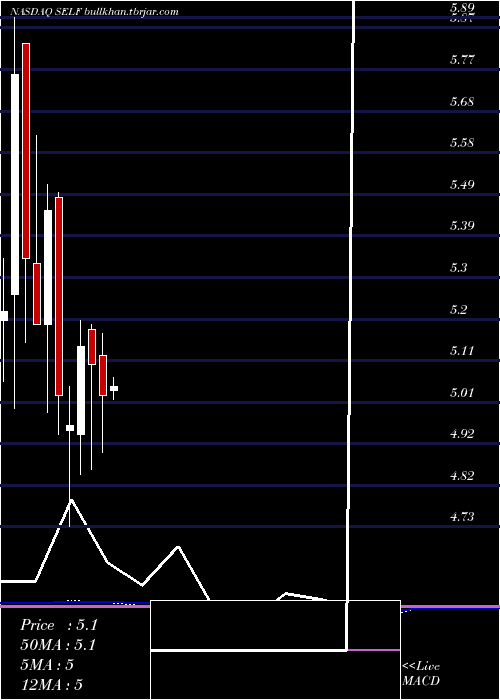The image size is (500, 700).
Task: Click the <<Live MACD label
Action: click(x=421, y=673)
